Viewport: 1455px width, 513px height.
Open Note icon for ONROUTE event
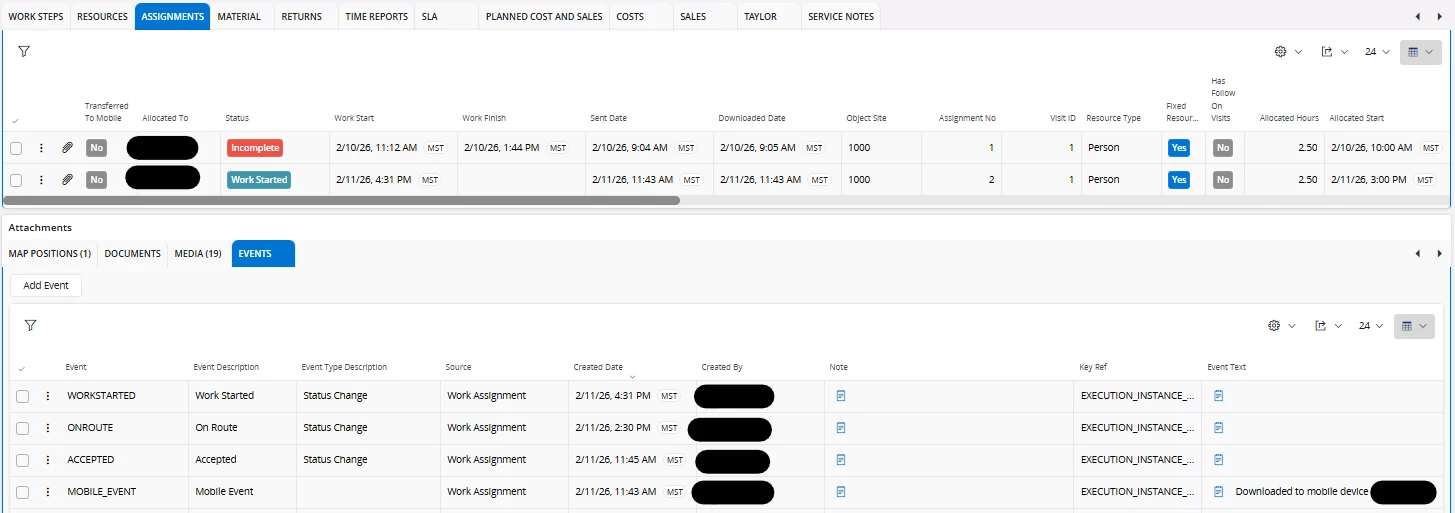tap(841, 428)
